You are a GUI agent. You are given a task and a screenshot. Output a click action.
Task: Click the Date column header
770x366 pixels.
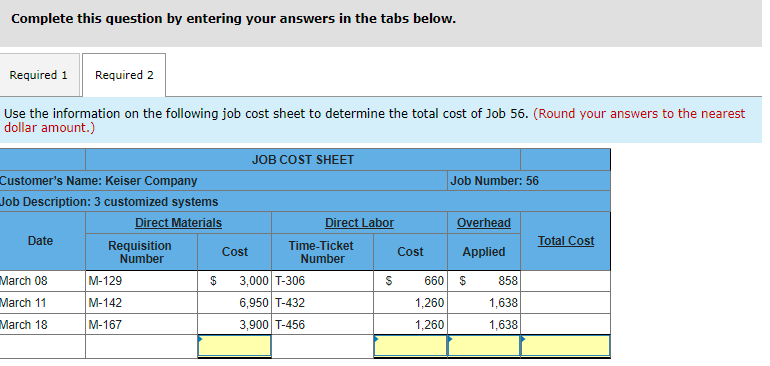coord(42,241)
